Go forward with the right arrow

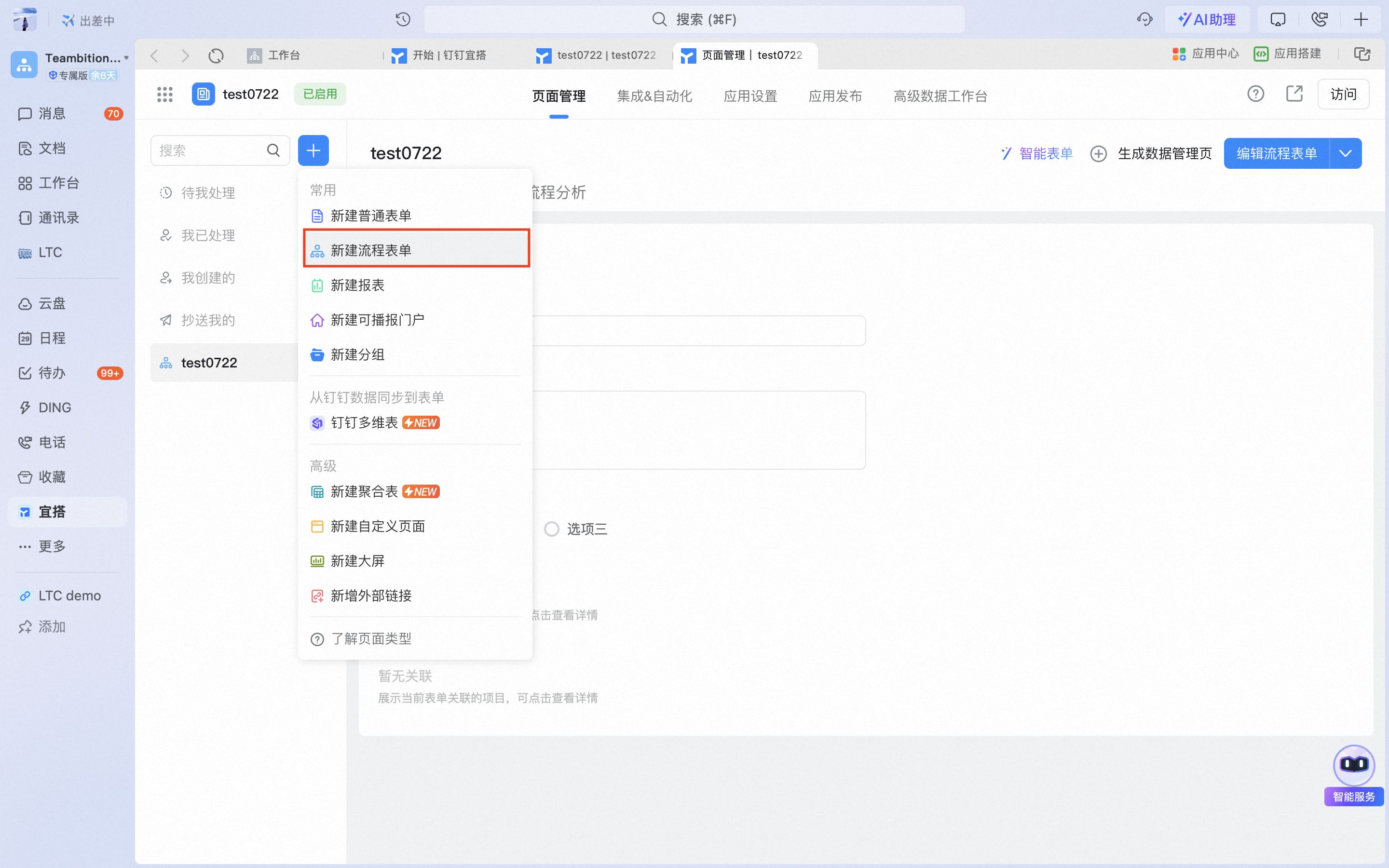pyautogui.click(x=185, y=55)
